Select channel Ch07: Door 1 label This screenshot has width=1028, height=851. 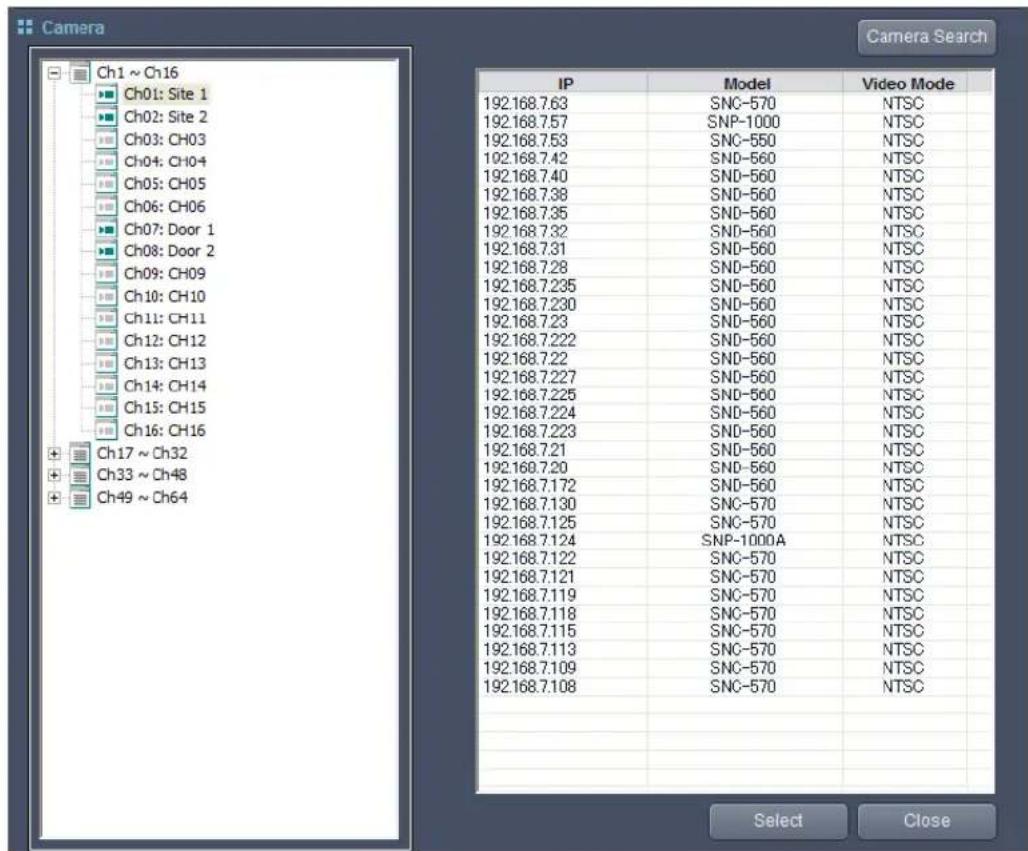click(169, 229)
